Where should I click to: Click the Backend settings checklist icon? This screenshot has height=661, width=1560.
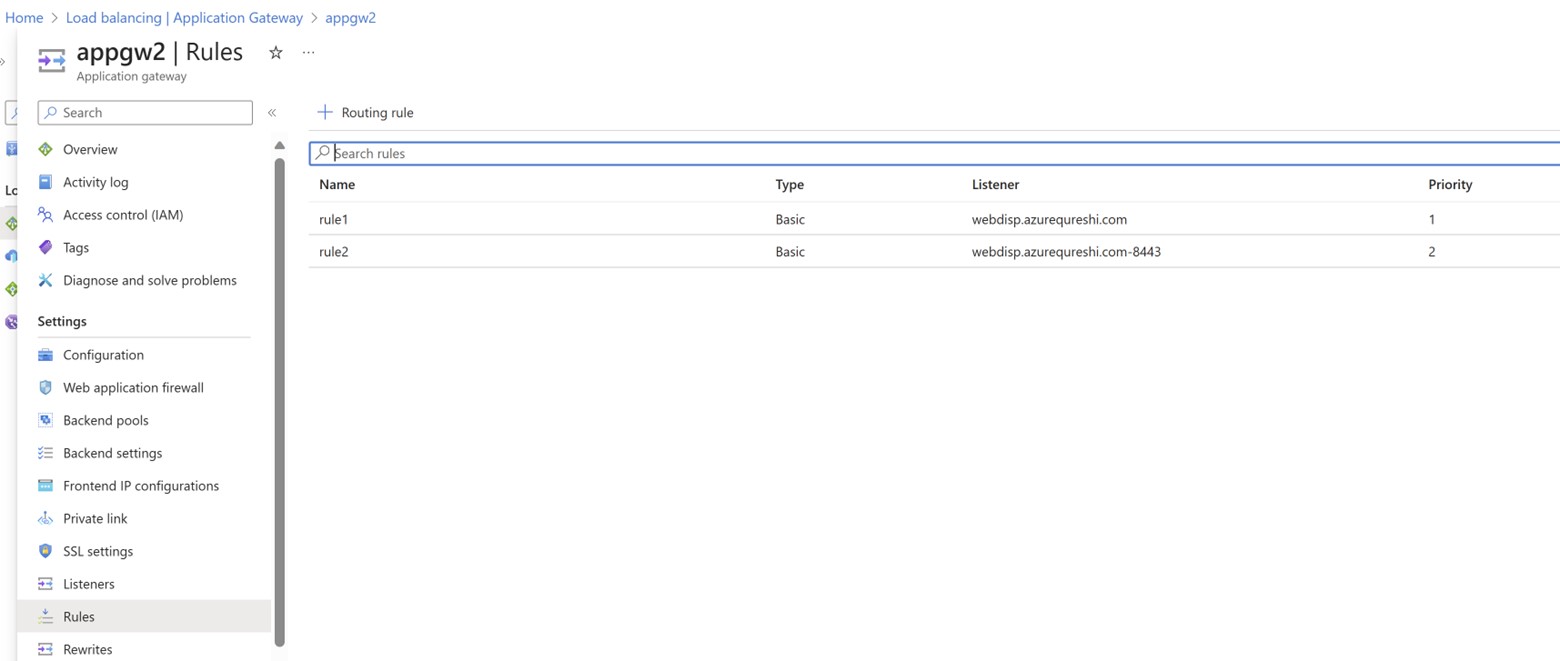(45, 453)
